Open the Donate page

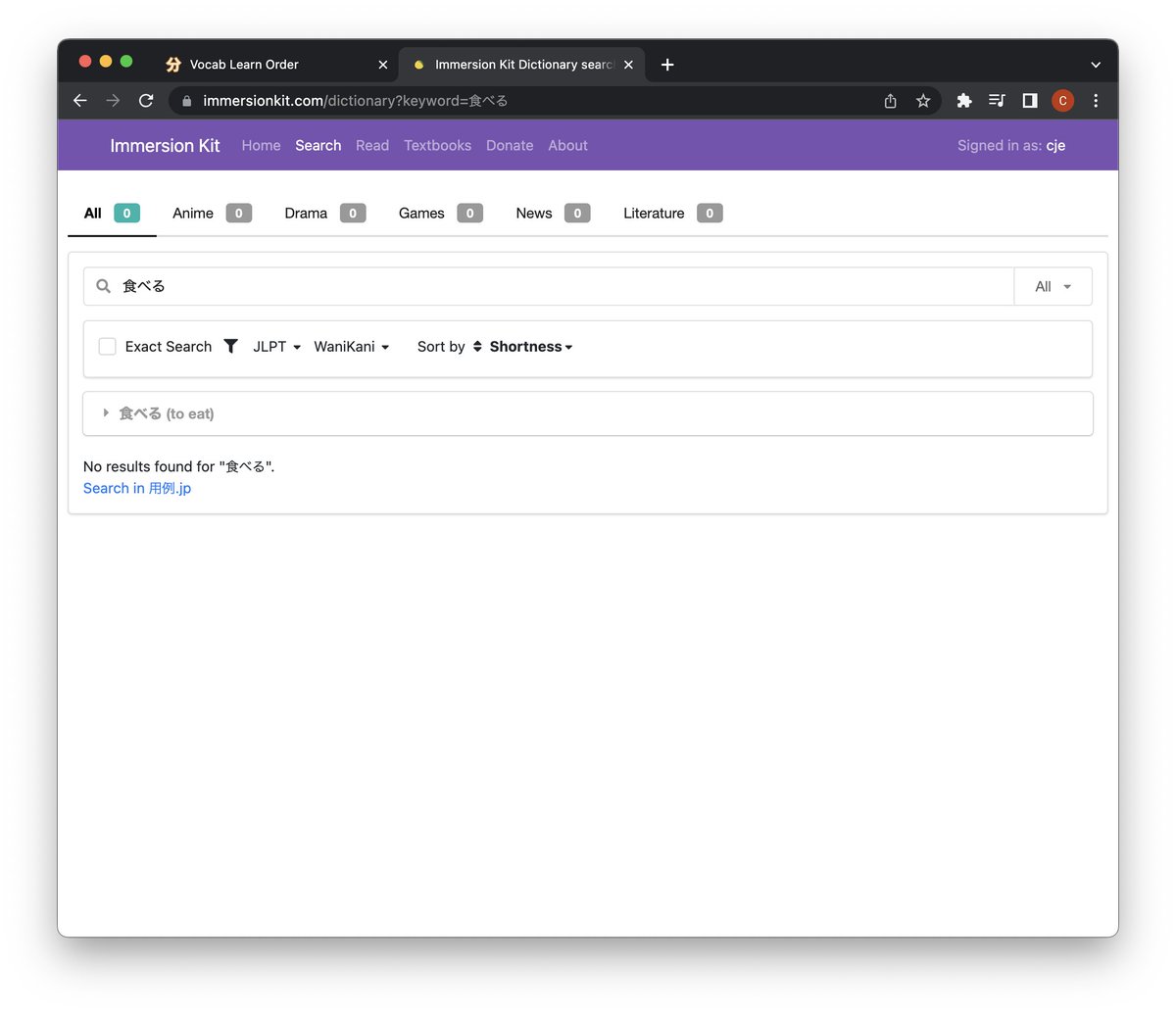point(510,145)
